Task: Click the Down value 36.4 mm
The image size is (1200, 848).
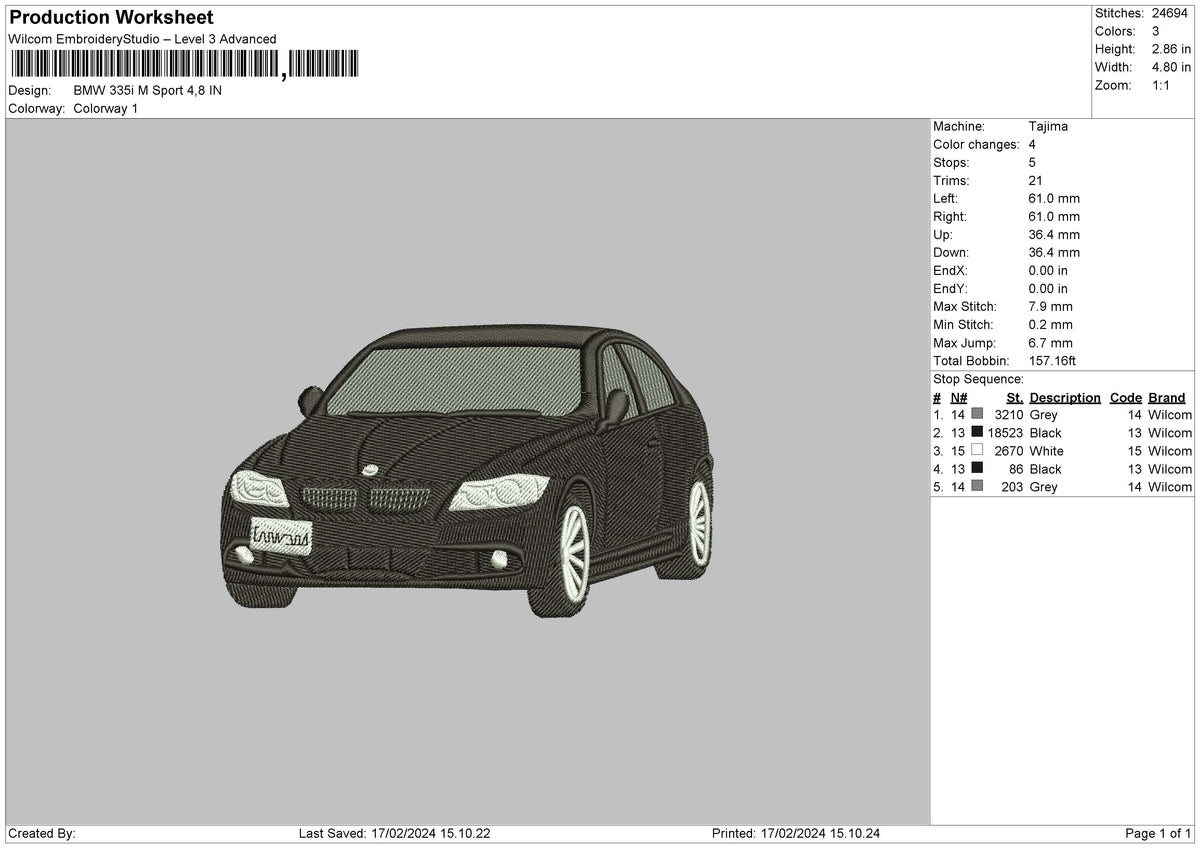Action: click(x=1054, y=252)
